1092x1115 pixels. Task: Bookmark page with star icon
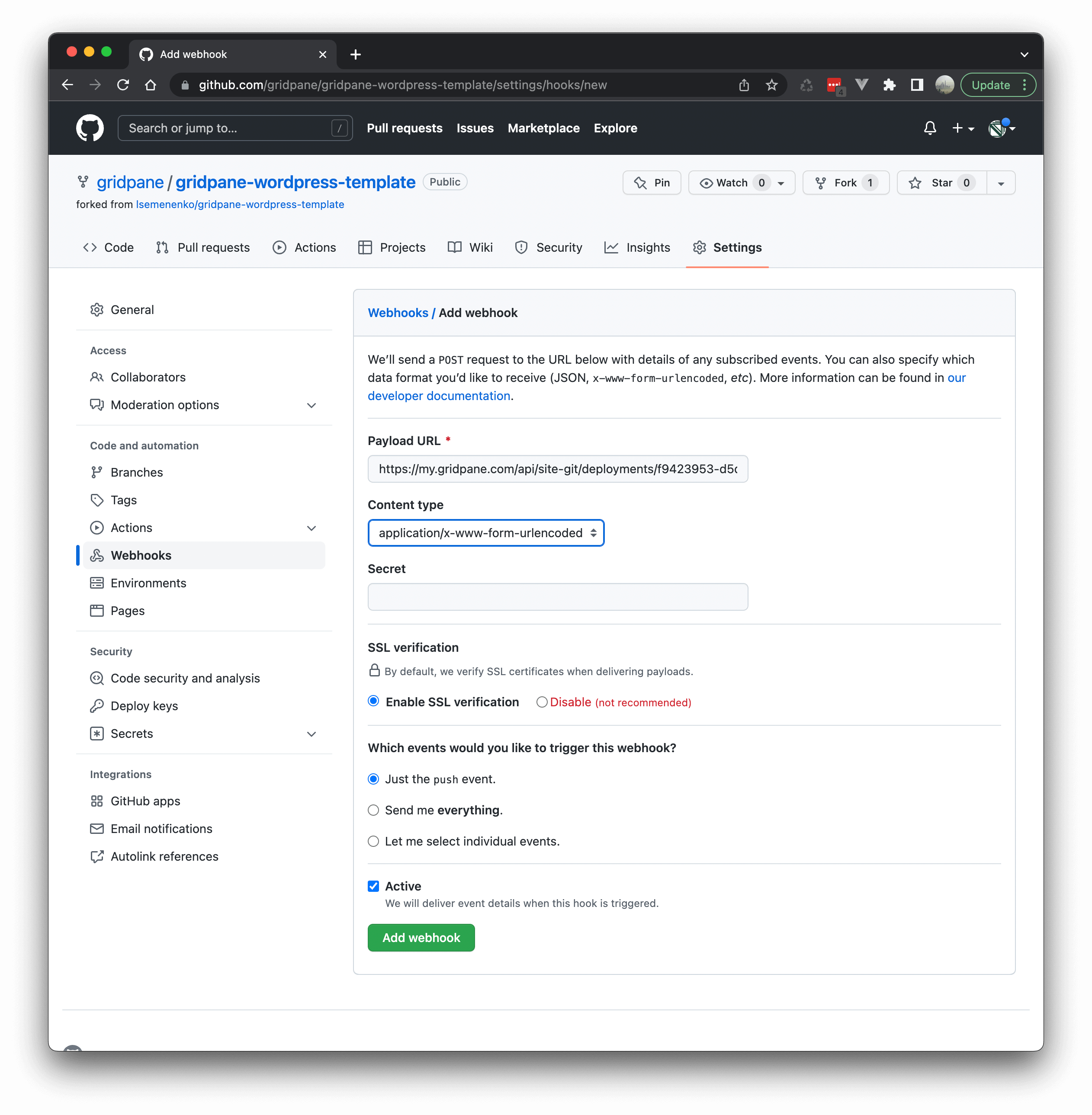click(771, 85)
